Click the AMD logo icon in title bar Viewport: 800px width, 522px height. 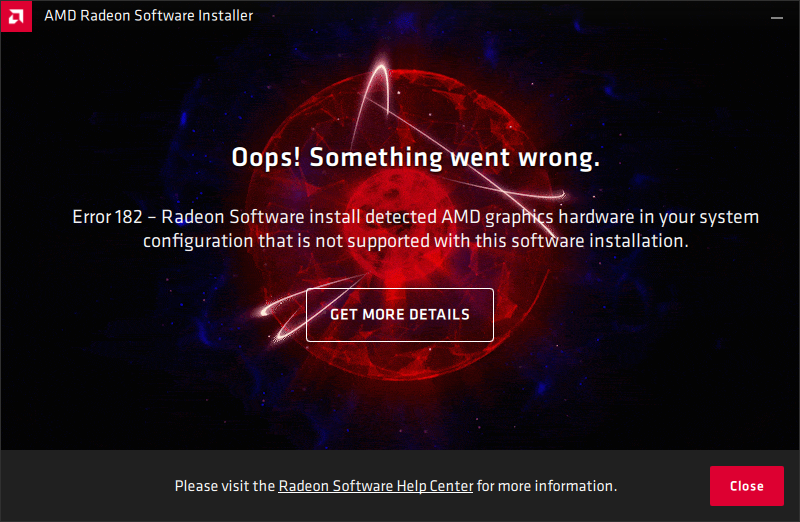pyautogui.click(x=16, y=16)
